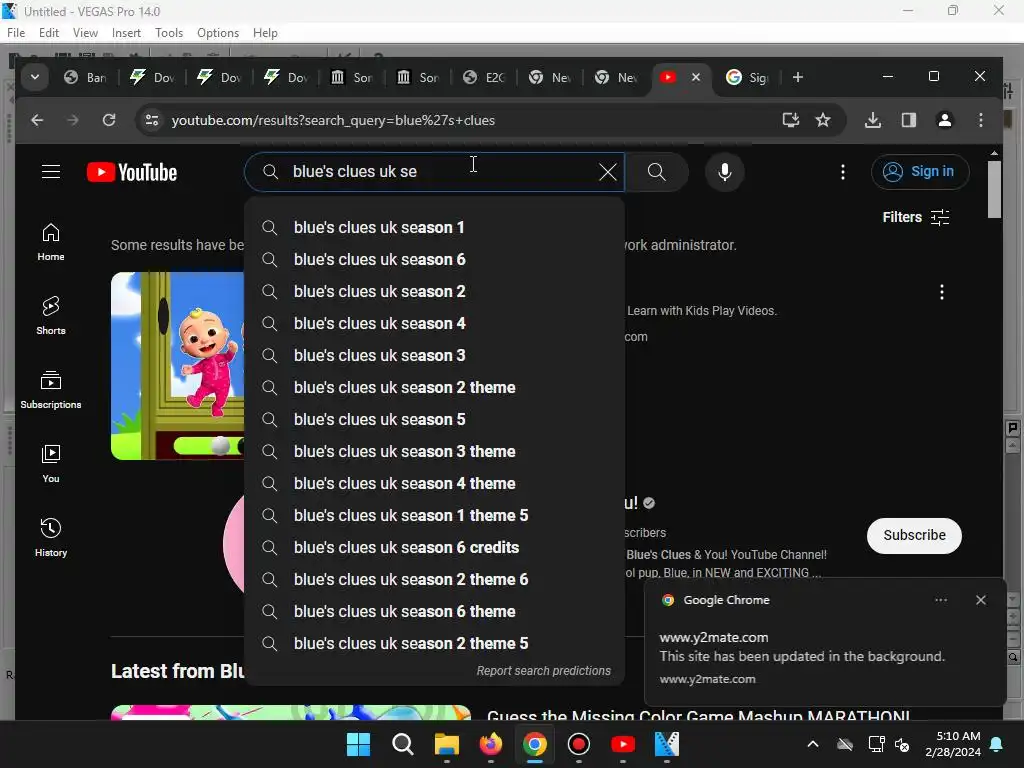Open VEGAS Pro File menu
Image resolution: width=1024 pixels, height=768 pixels.
pos(16,33)
